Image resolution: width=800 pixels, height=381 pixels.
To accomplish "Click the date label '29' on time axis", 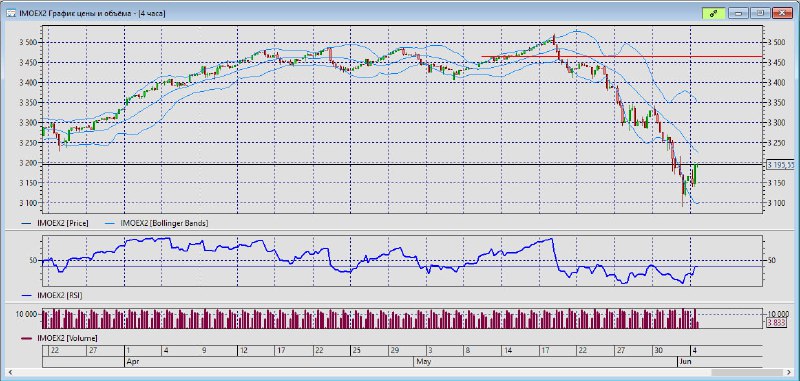I will [x=394, y=350].
